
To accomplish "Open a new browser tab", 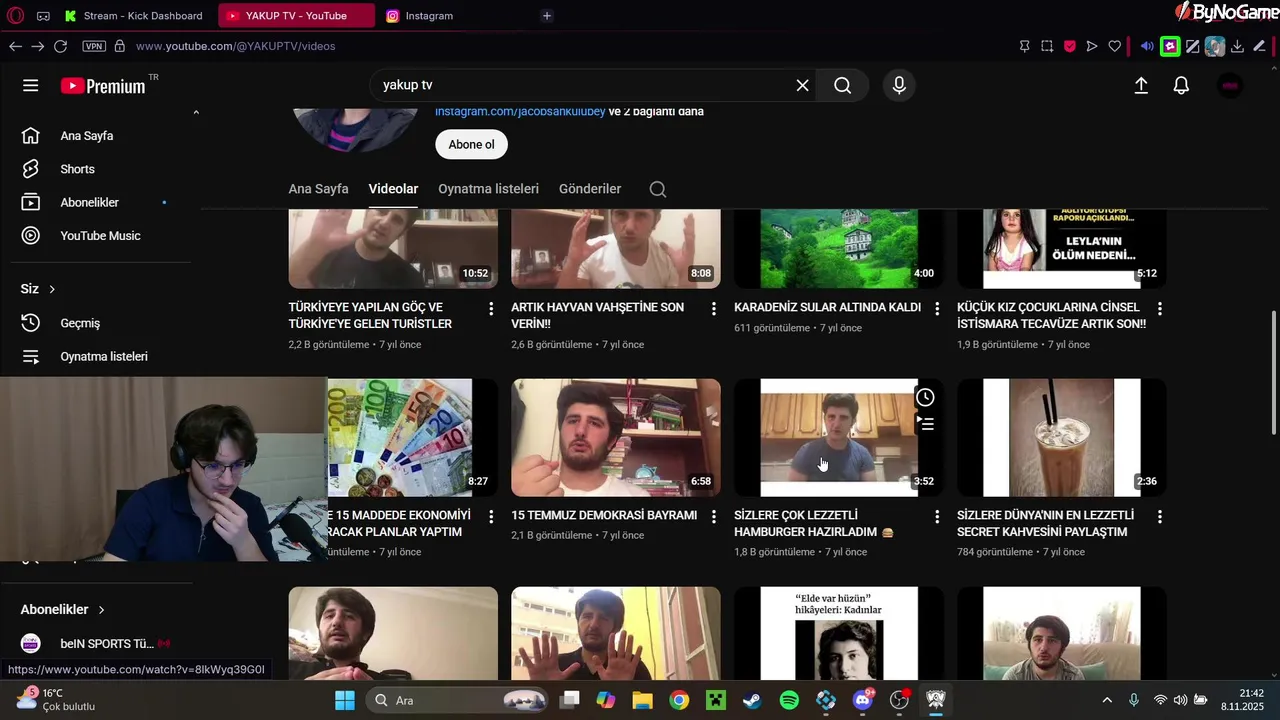I will (546, 16).
